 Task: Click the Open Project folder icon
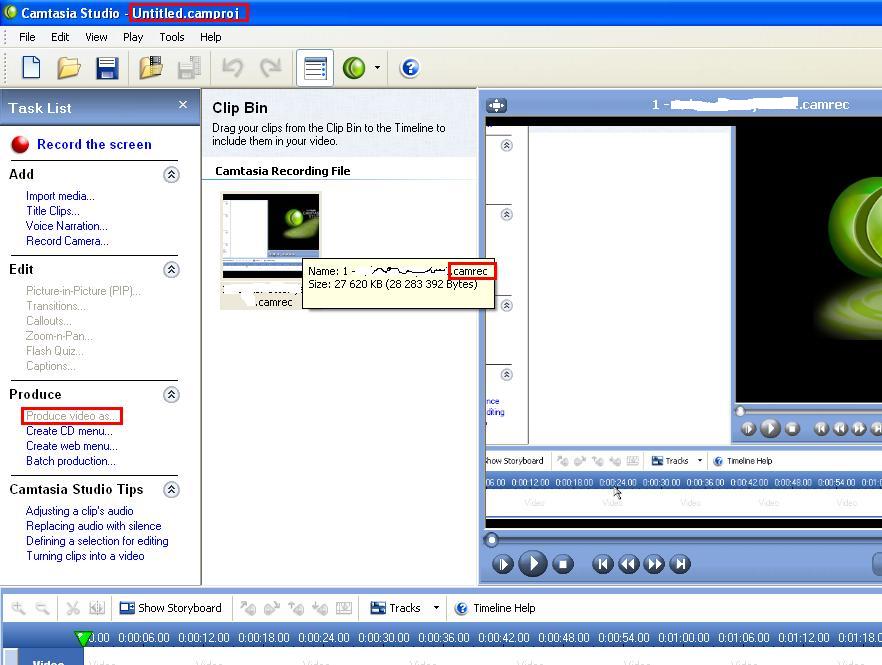(69, 68)
